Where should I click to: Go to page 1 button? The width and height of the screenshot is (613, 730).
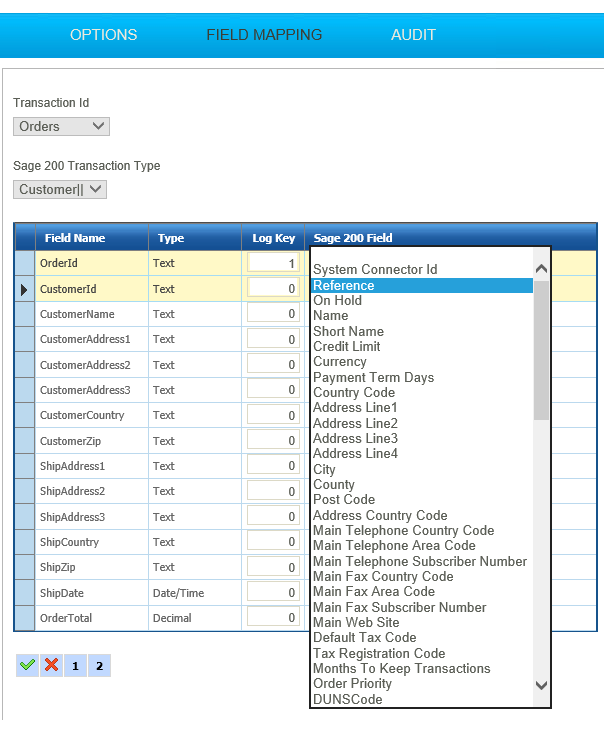(76, 666)
